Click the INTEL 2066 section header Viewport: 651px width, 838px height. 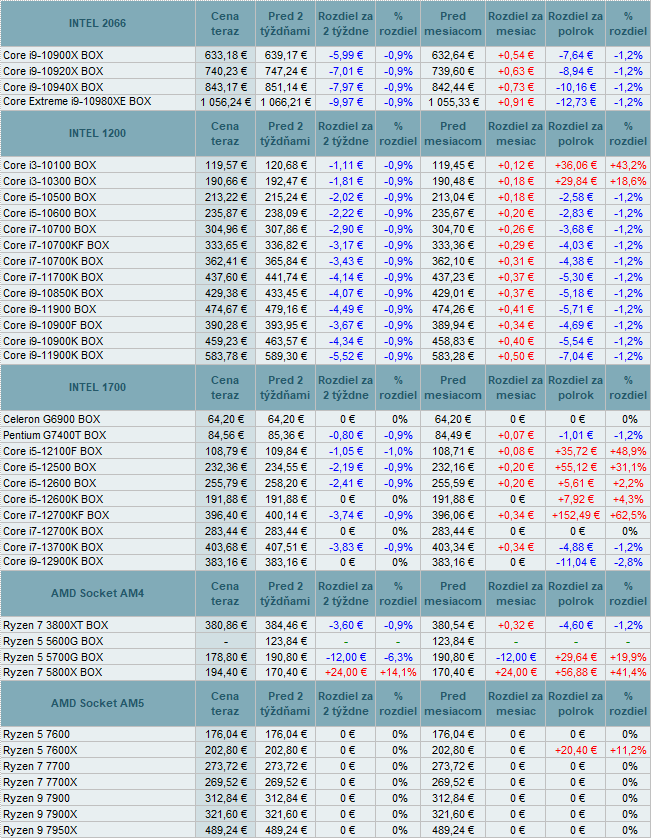(x=98, y=23)
